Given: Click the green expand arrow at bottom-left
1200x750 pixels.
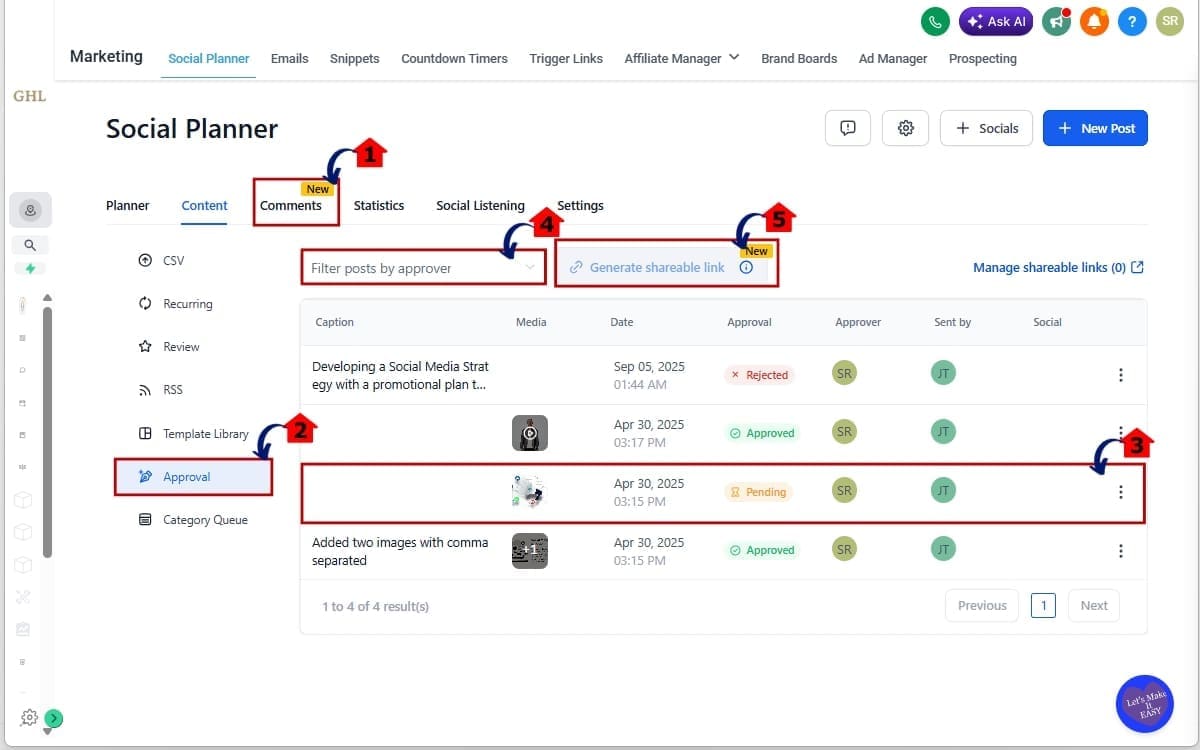Looking at the screenshot, I should pyautogui.click(x=52, y=718).
